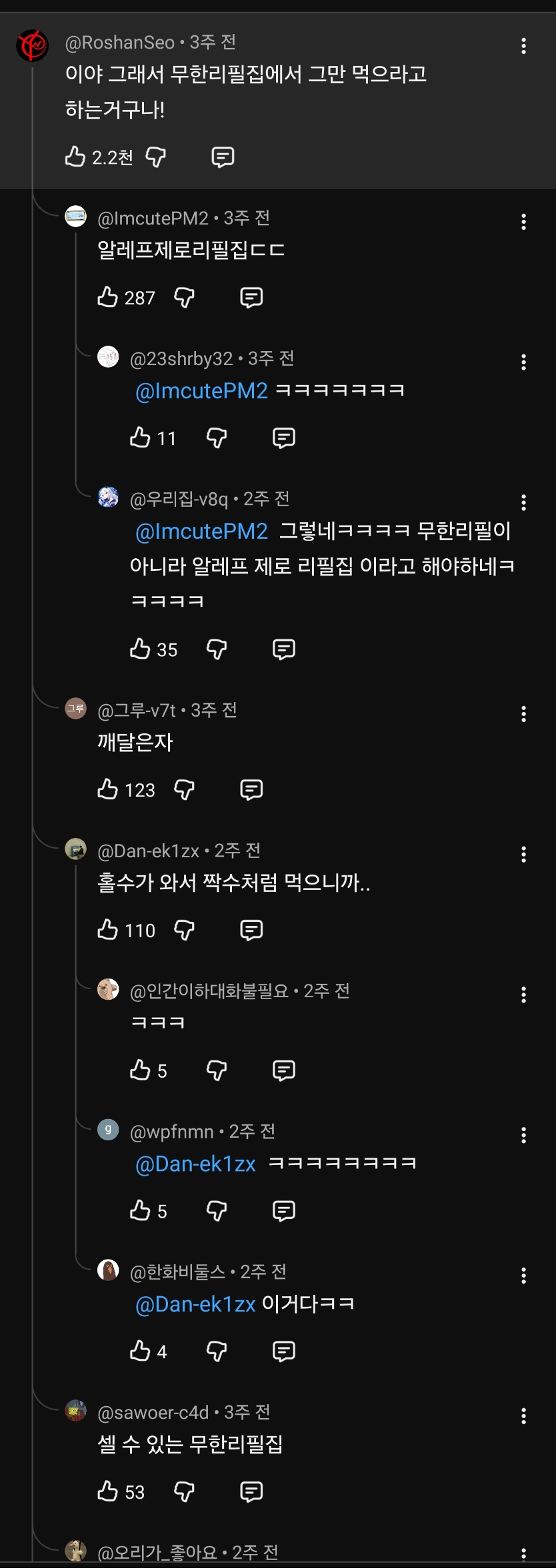Reply to the @그루-v7t comment 깨달은자

tap(251, 789)
